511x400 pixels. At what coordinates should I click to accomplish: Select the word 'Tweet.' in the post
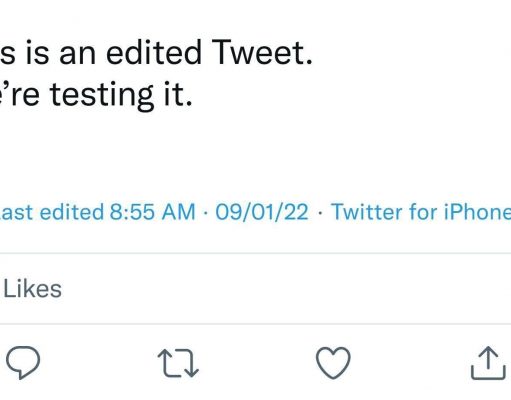click(x=262, y=52)
